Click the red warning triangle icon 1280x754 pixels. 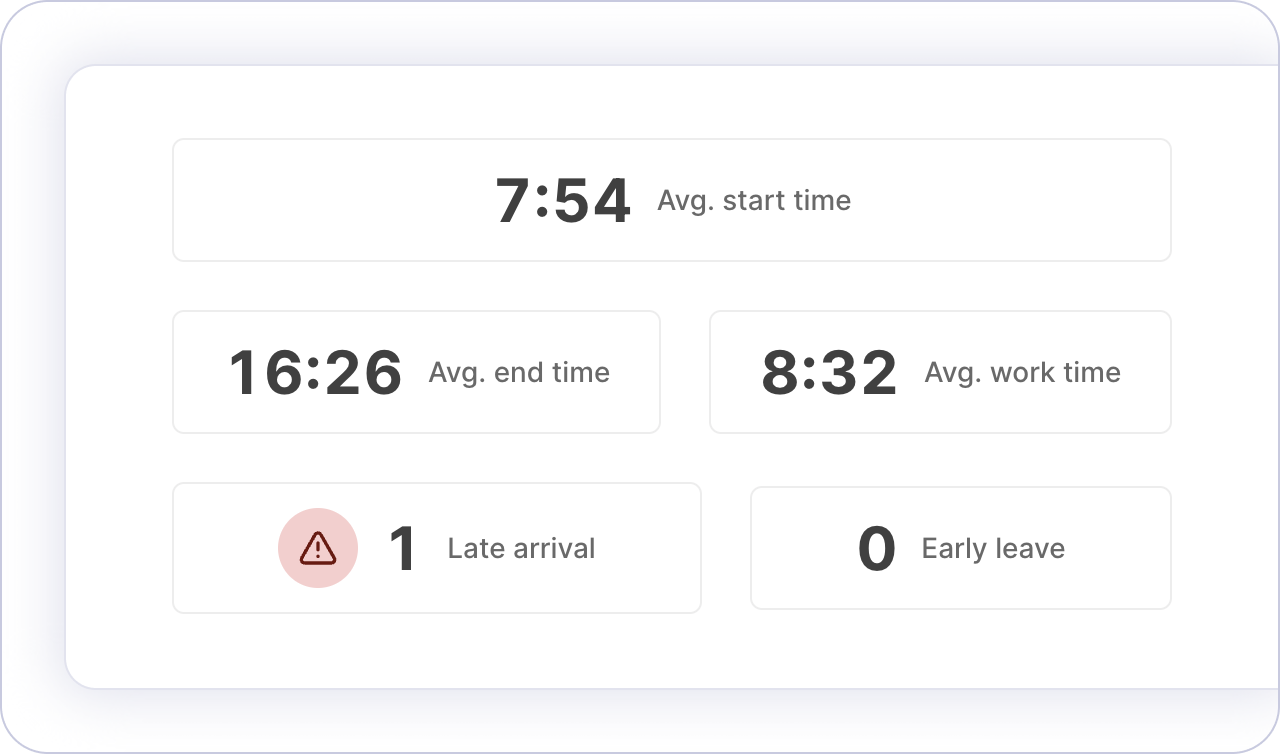318,547
